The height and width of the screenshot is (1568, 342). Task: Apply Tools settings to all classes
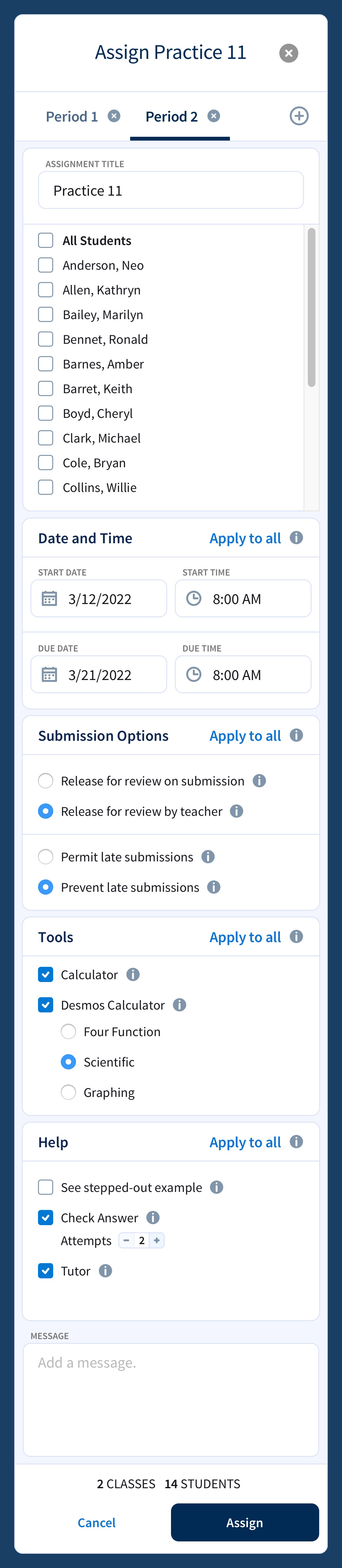click(x=245, y=937)
